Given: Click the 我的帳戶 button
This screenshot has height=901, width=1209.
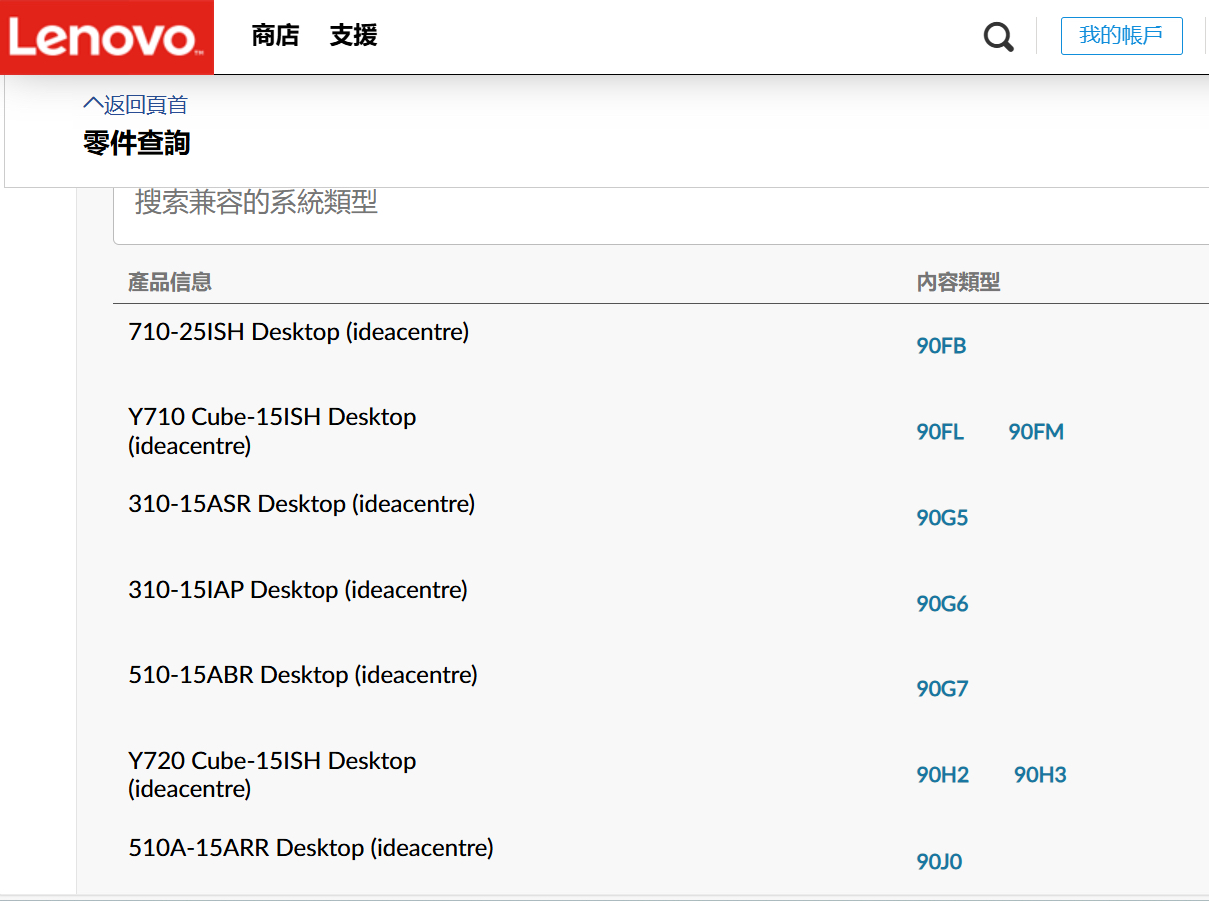Looking at the screenshot, I should (1121, 36).
